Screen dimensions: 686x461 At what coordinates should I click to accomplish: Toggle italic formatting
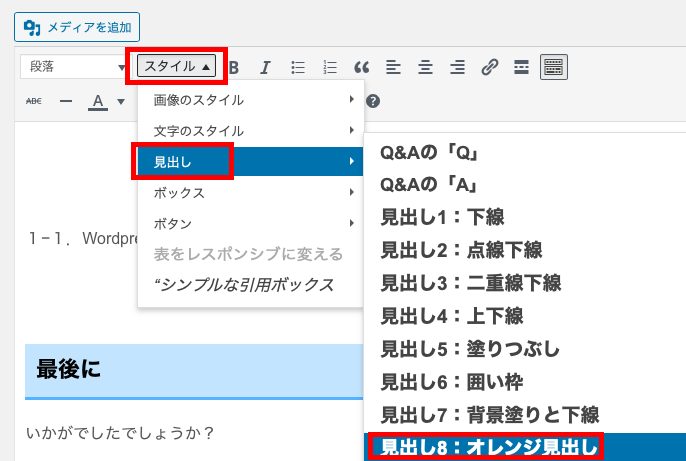(265, 68)
